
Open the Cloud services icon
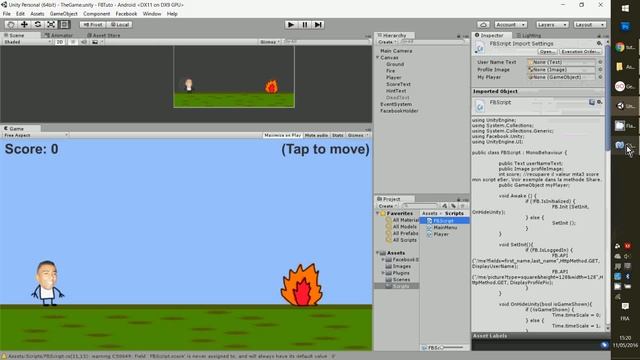click(483, 24)
